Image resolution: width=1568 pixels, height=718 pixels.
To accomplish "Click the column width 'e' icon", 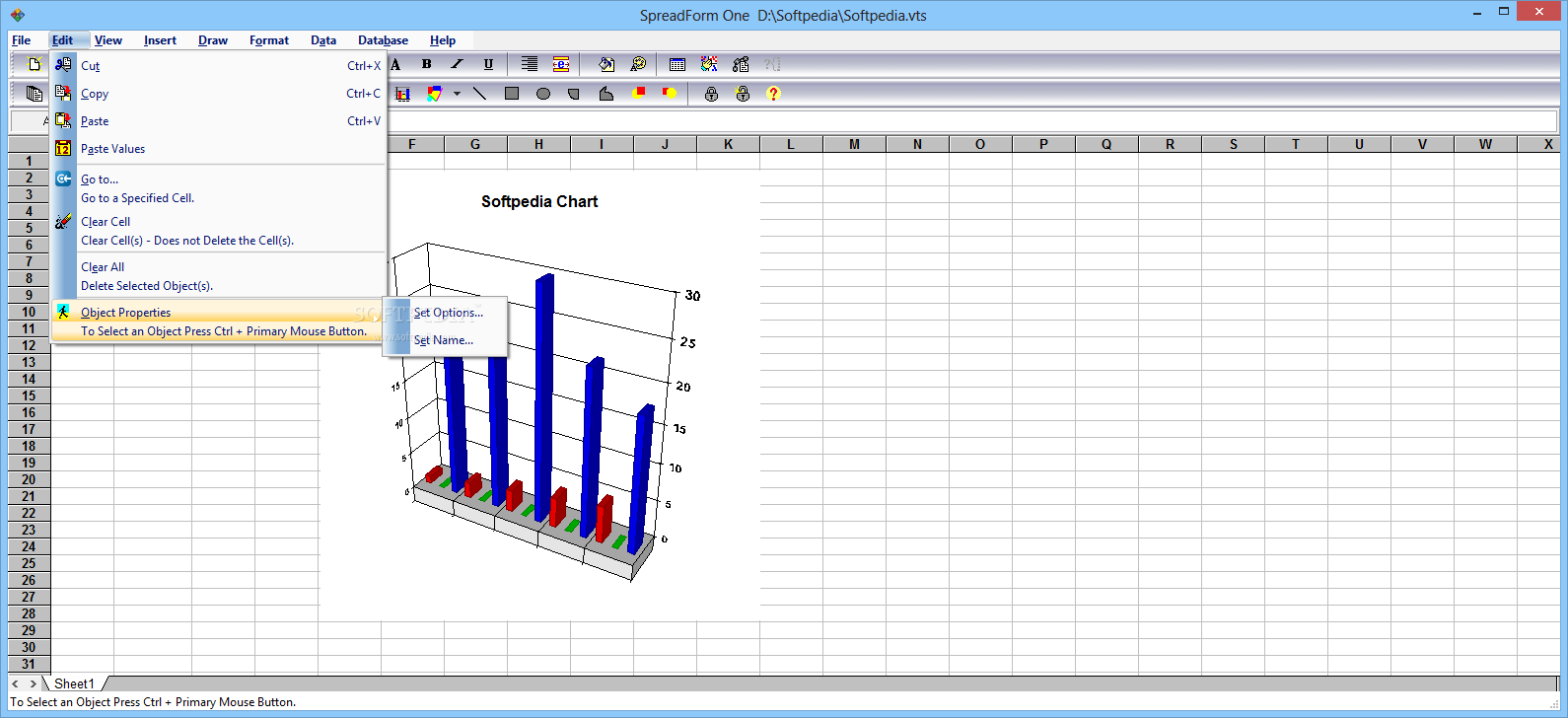I will (561, 64).
